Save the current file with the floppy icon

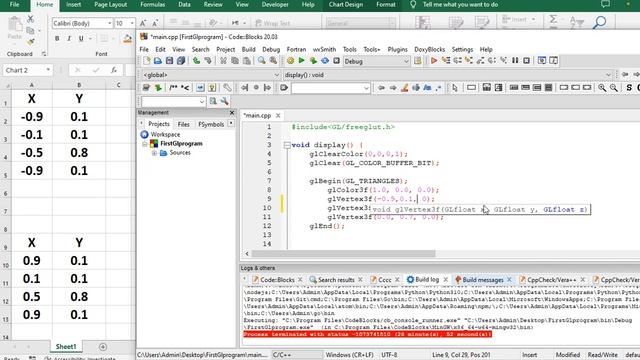tap(169, 61)
